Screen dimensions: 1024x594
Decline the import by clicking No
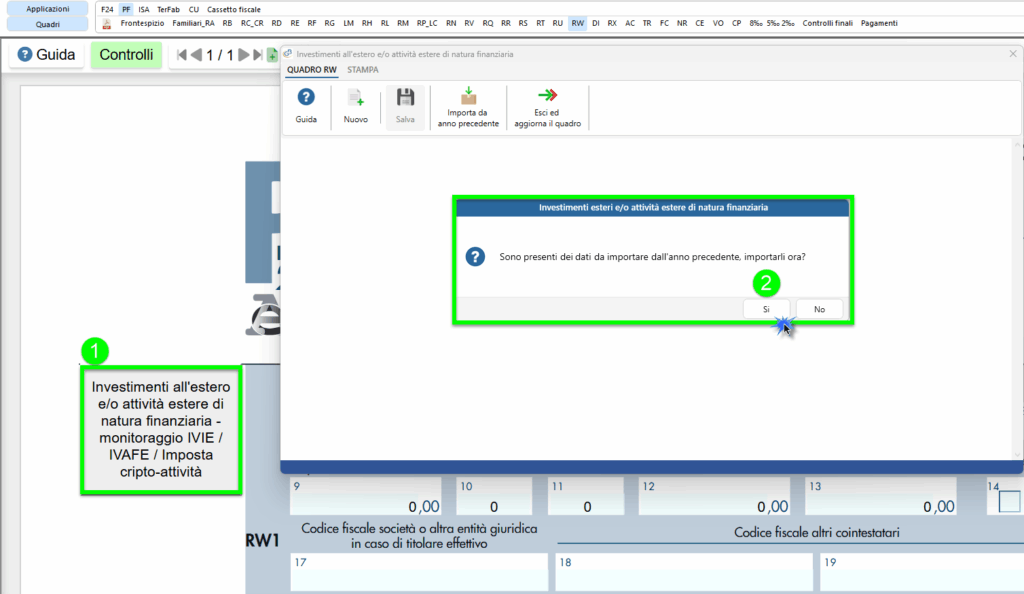[820, 309]
